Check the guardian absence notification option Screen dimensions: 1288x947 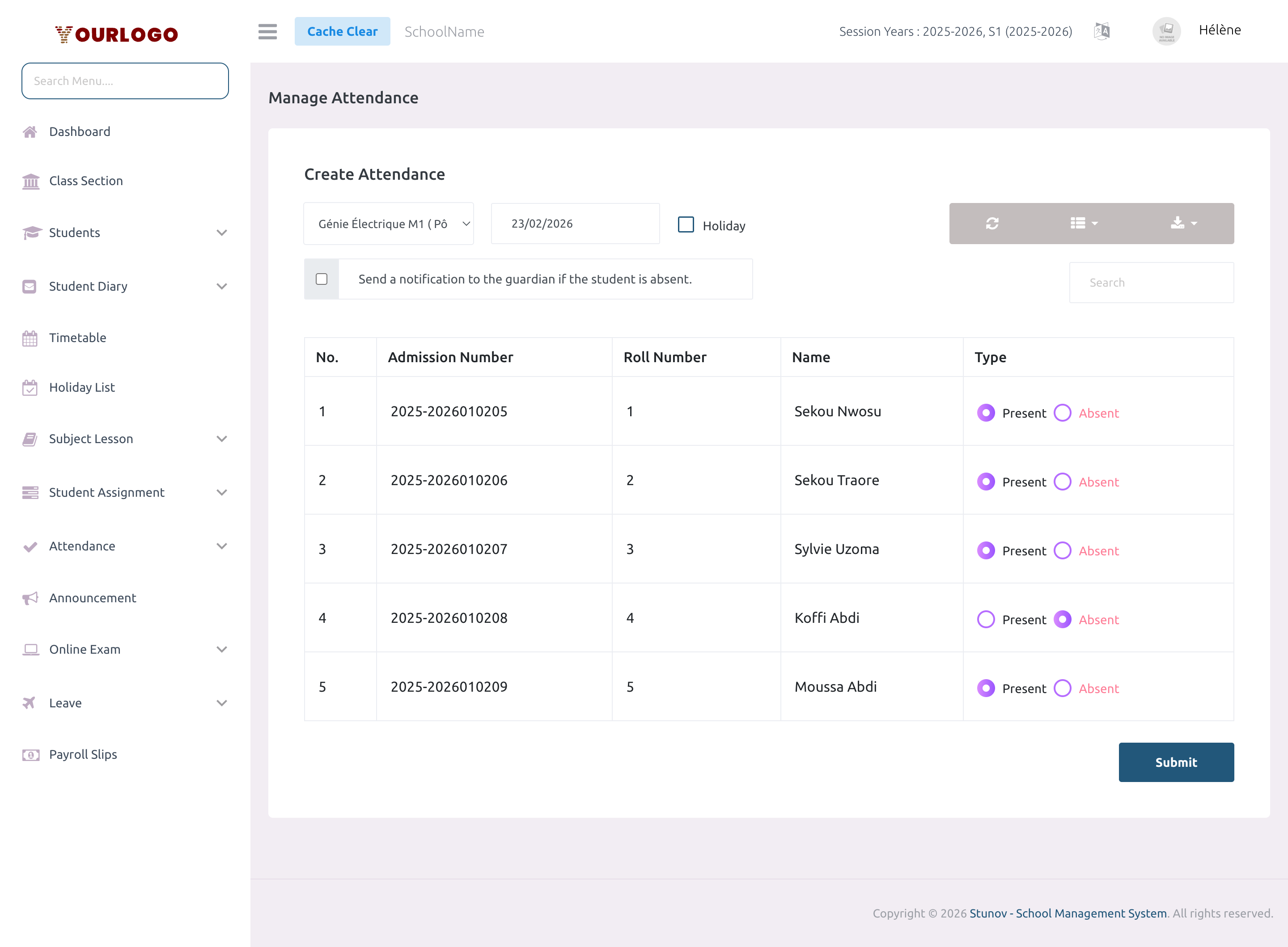[322, 279]
